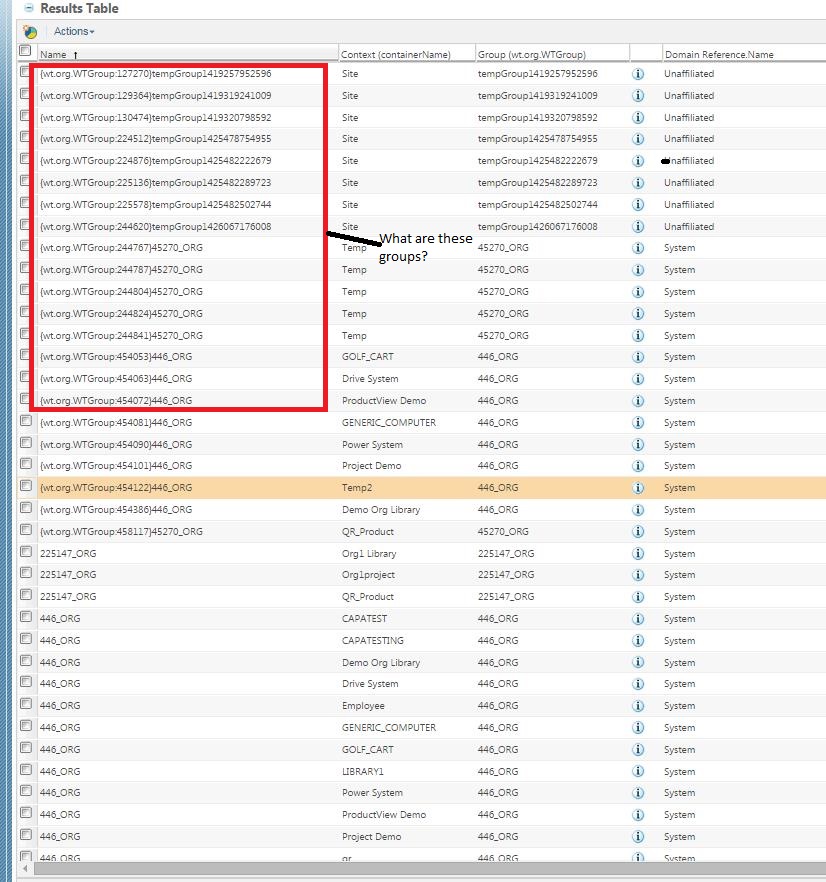The image size is (826, 882).
Task: Click group cell 45270_ORG in the WTGroup:458117 QR_Product row
Action: pos(503,532)
